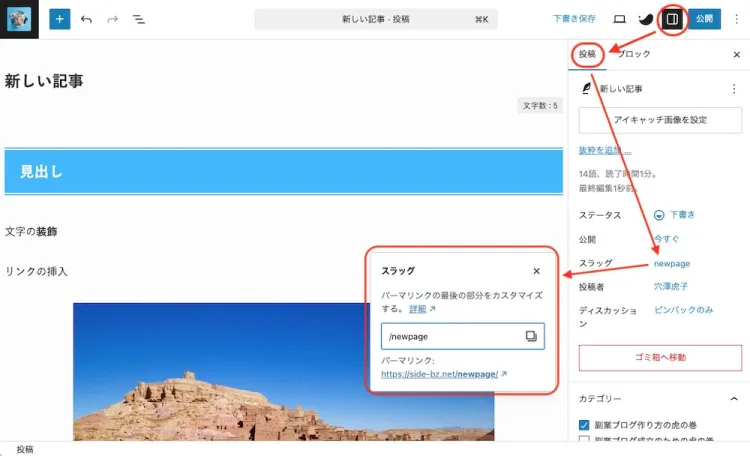Open the side-bz.net/newpage permalink
Screen dimensions: 750x456
[x=440, y=374]
